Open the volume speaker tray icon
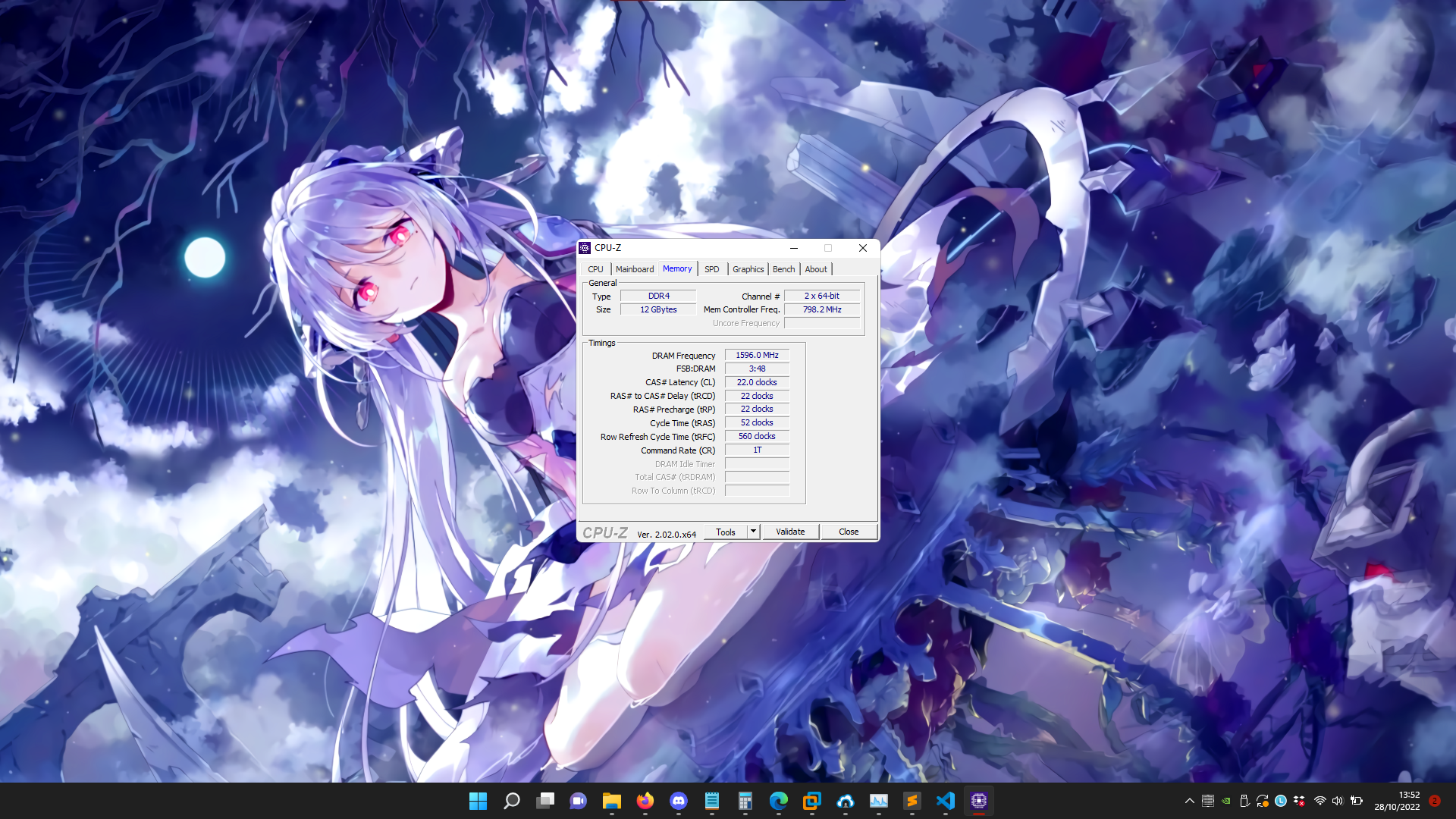This screenshot has height=819, width=1456. 1338,801
